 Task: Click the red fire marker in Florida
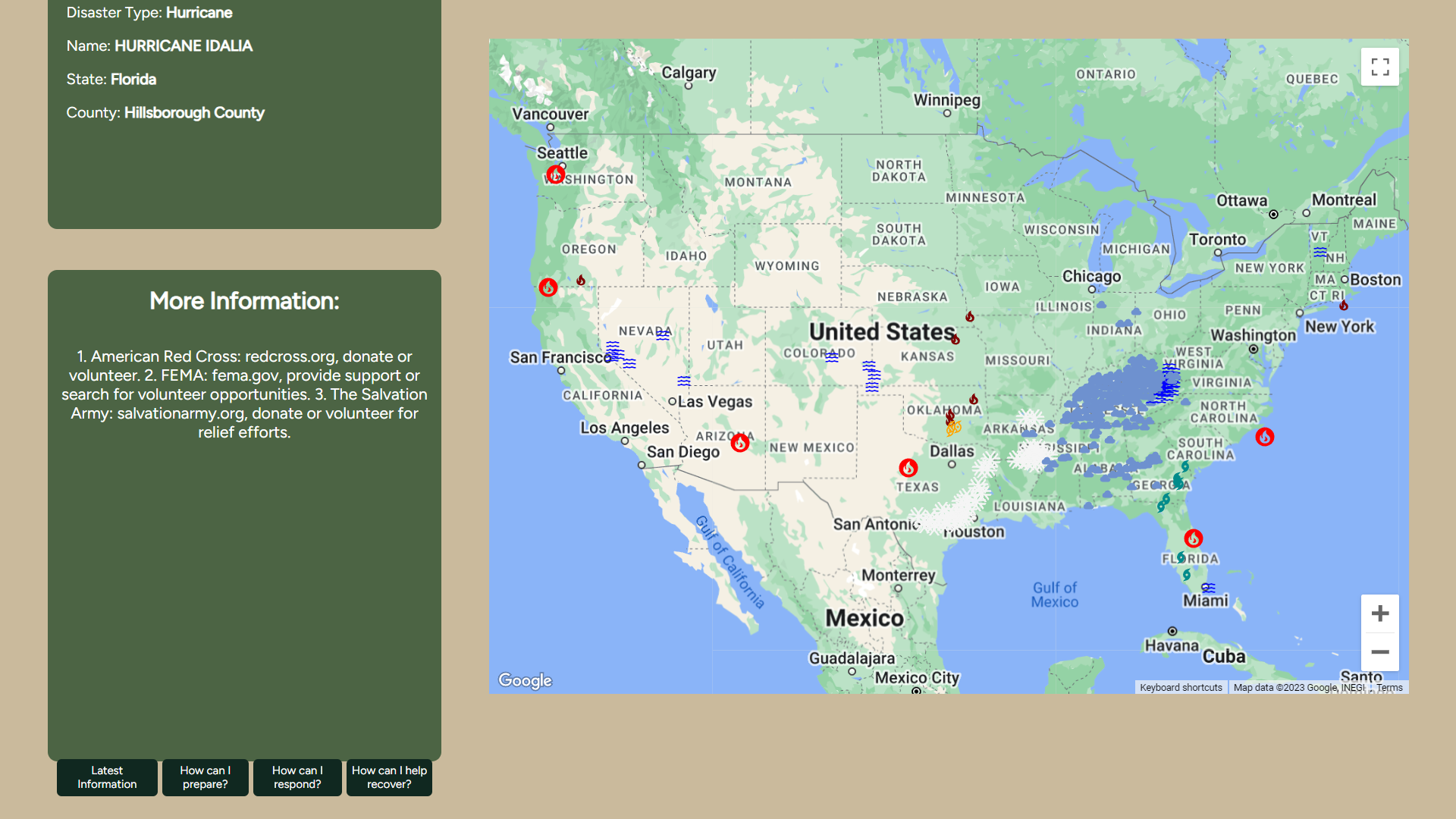tap(1193, 538)
